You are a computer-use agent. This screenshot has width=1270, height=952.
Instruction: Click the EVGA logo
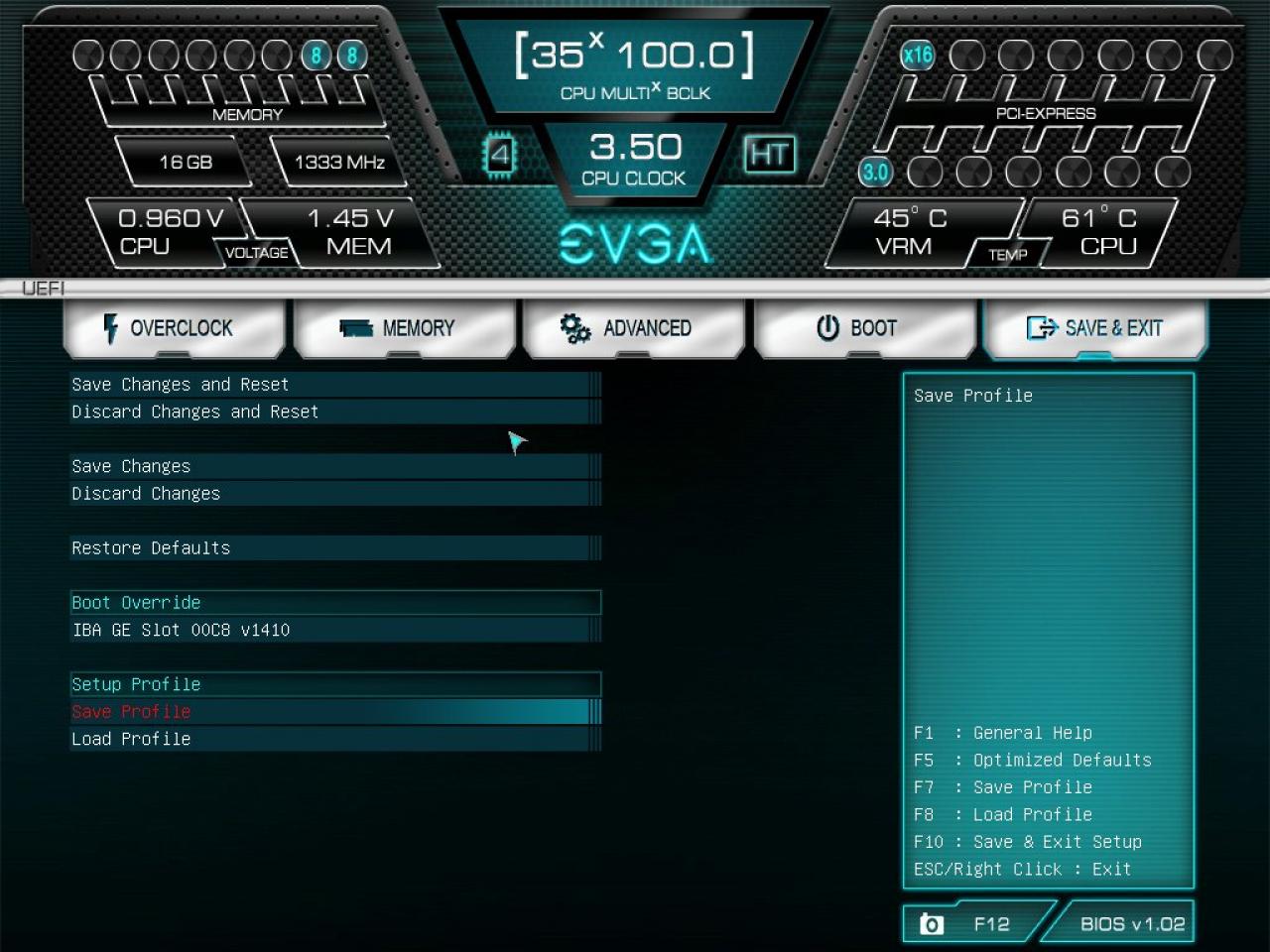[x=635, y=244]
